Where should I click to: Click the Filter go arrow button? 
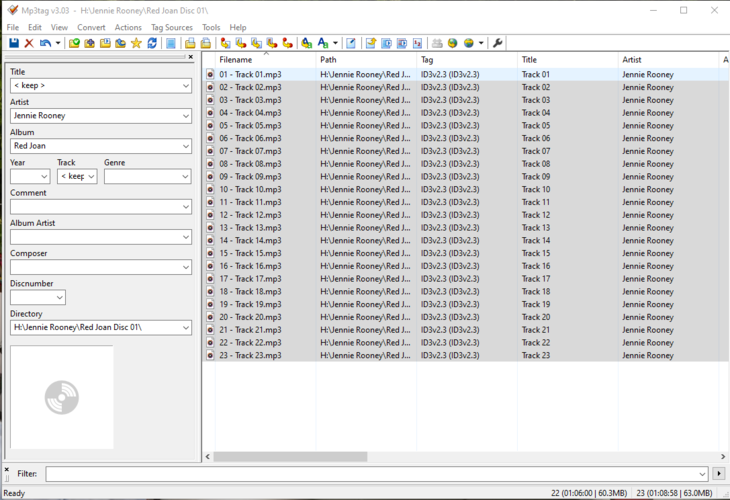pos(719,474)
